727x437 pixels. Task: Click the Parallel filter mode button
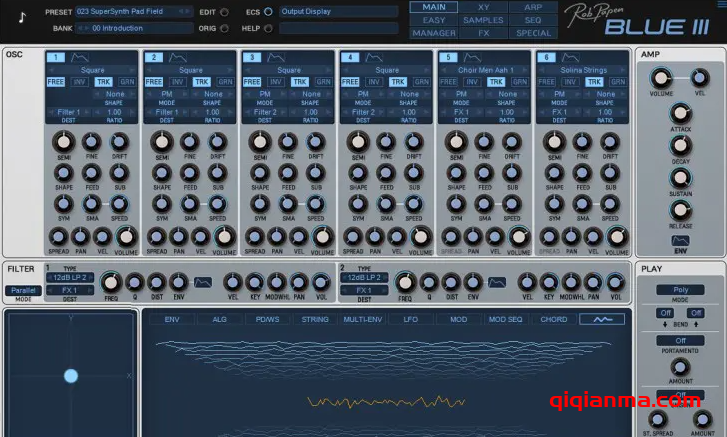tap(22, 290)
